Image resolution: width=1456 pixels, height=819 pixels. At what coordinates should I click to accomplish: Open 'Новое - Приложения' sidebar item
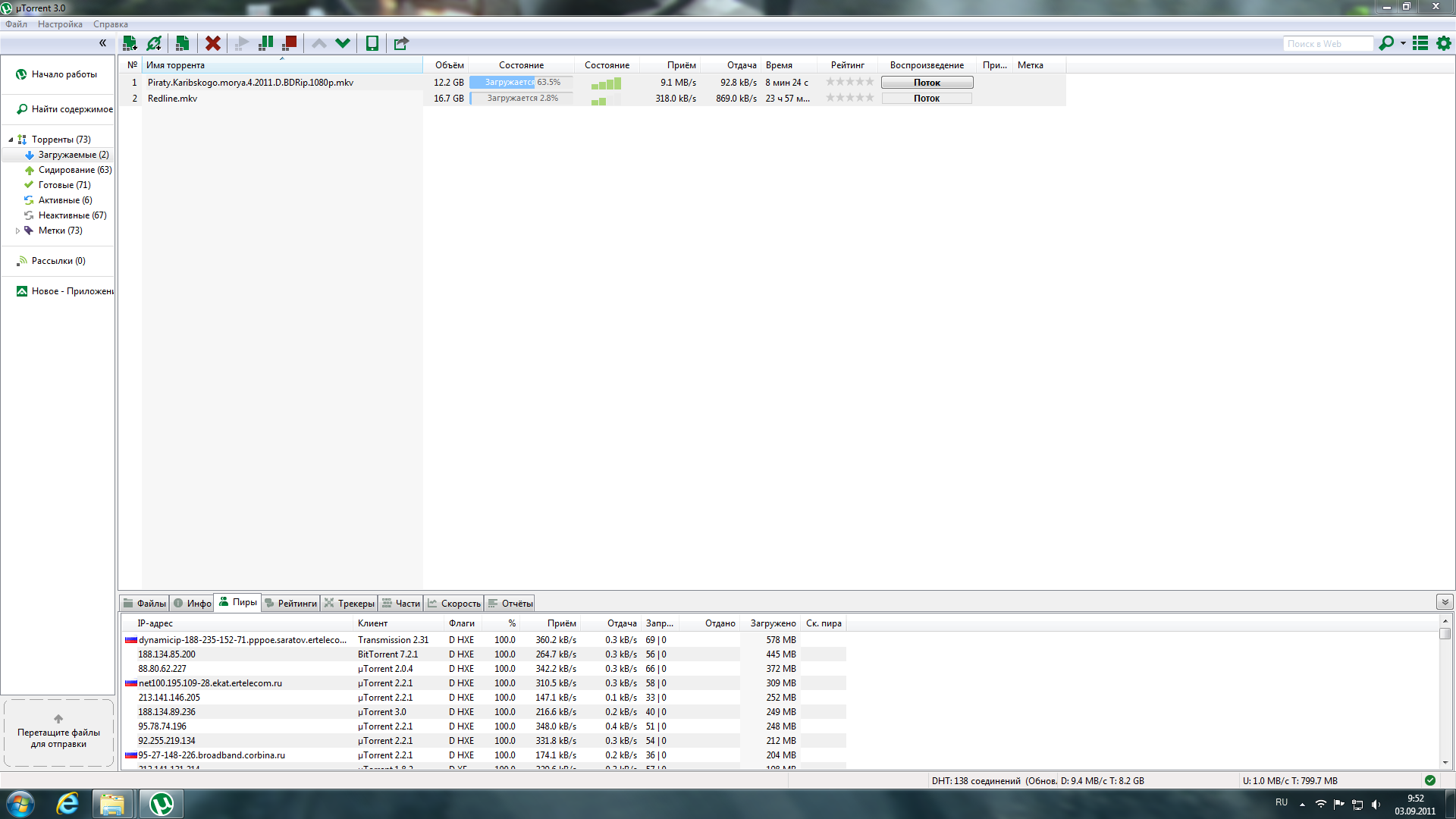(64, 291)
